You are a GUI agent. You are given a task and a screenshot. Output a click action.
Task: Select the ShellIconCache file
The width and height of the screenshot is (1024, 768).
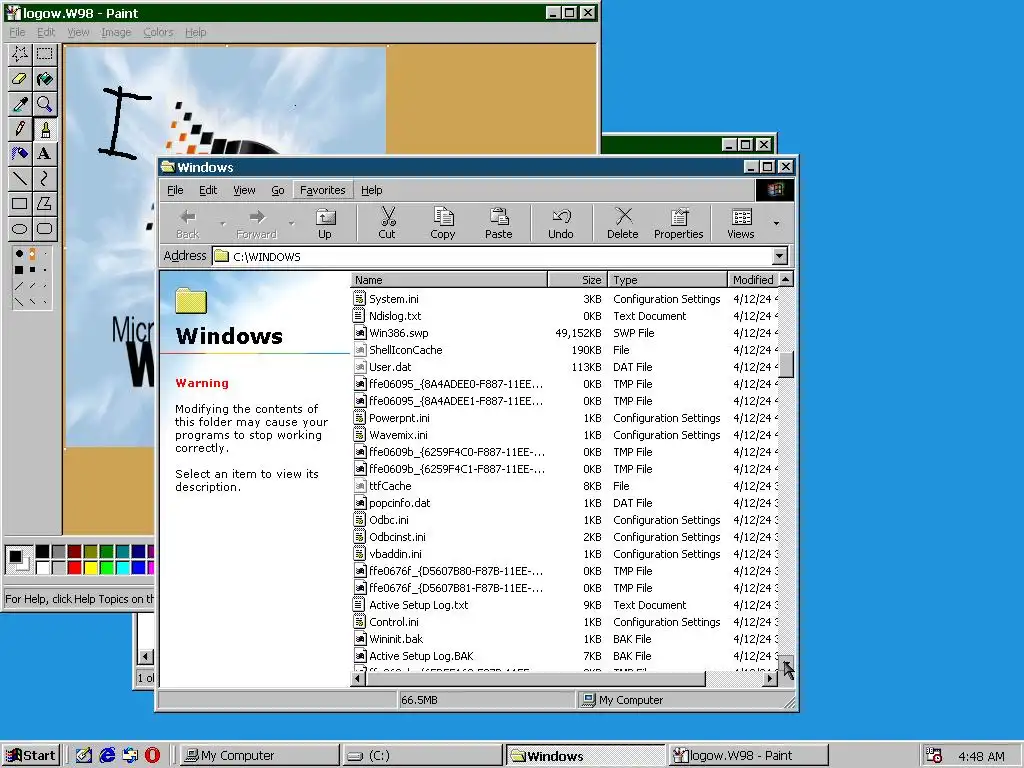tap(406, 349)
